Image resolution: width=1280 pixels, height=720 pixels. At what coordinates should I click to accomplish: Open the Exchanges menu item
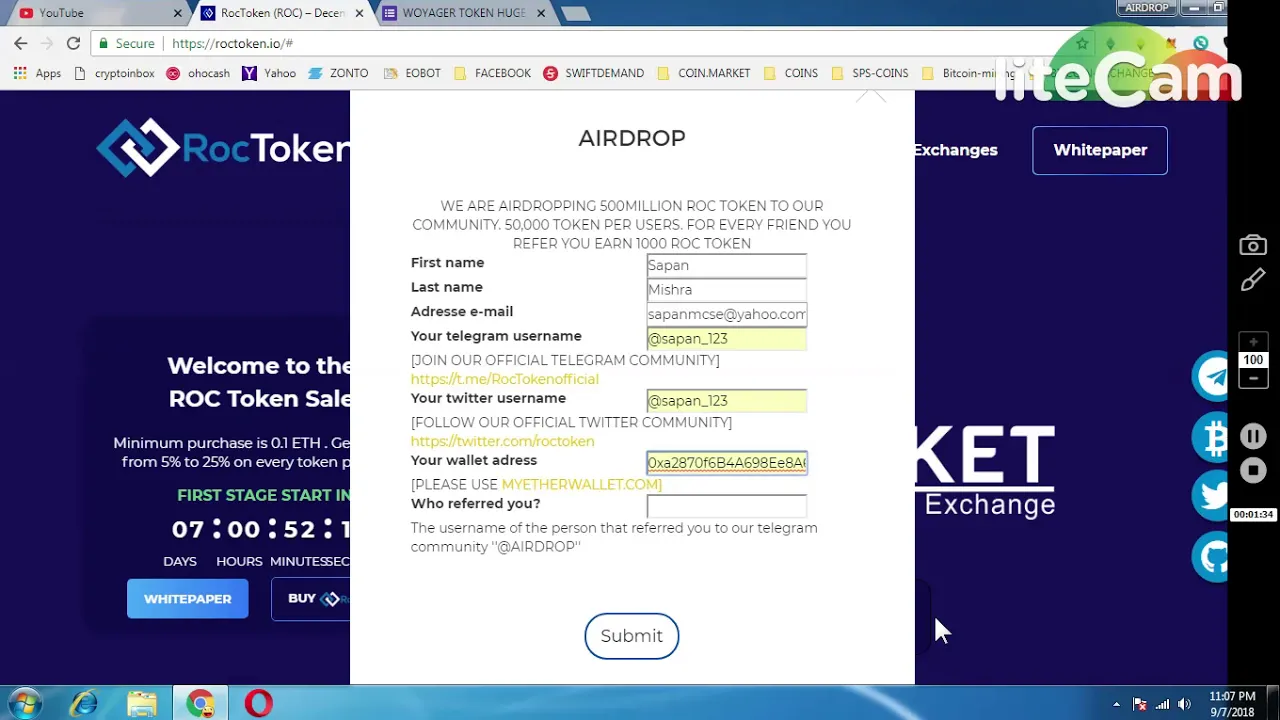[x=955, y=150]
